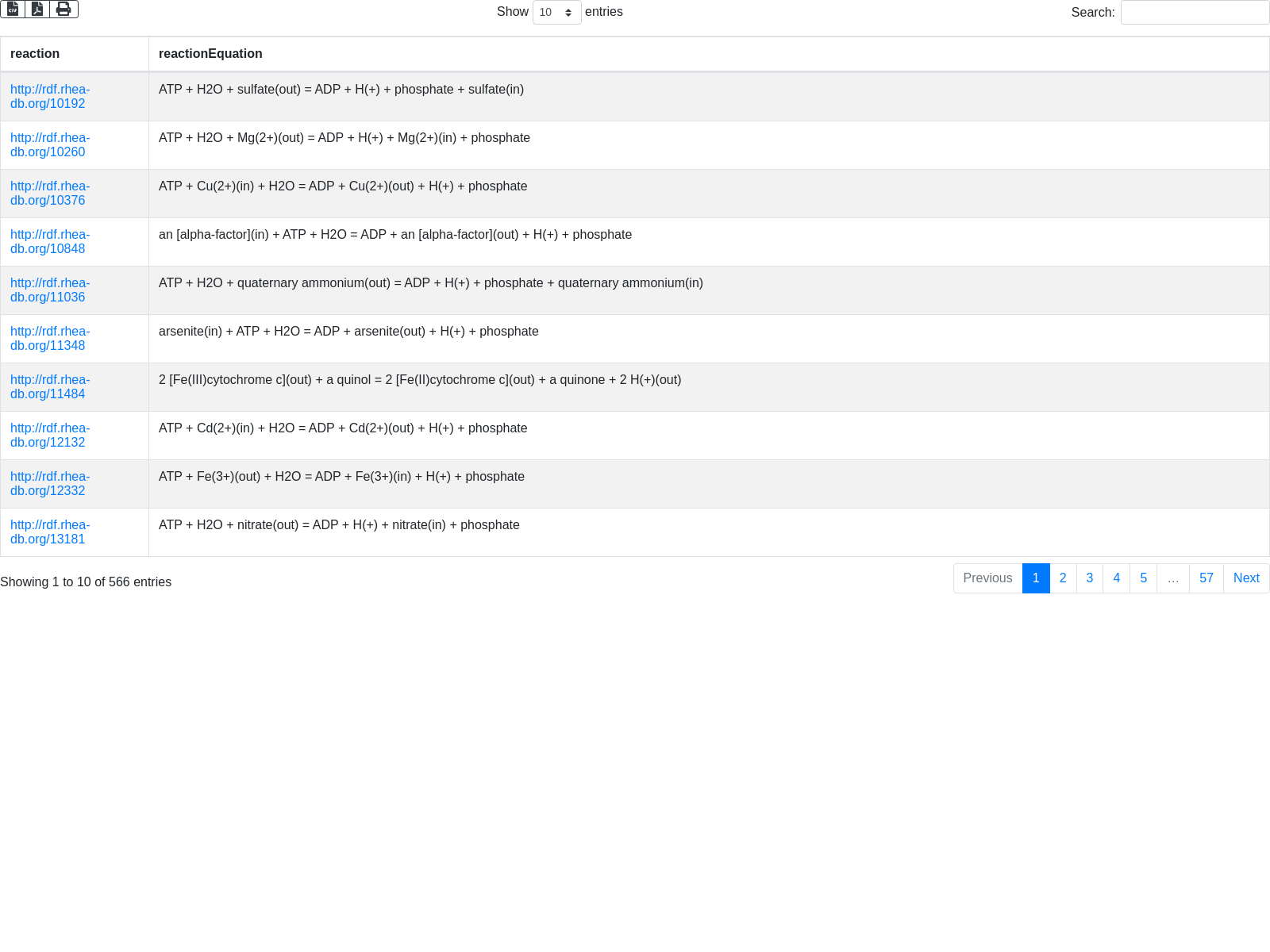Open the rhea-db.org/10192 reaction link

[49, 97]
